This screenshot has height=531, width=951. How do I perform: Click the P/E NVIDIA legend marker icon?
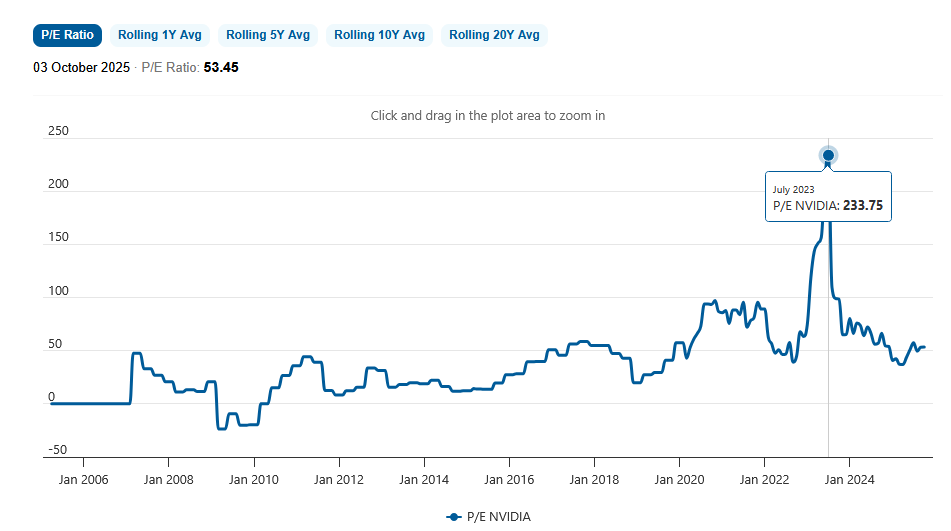click(x=454, y=516)
